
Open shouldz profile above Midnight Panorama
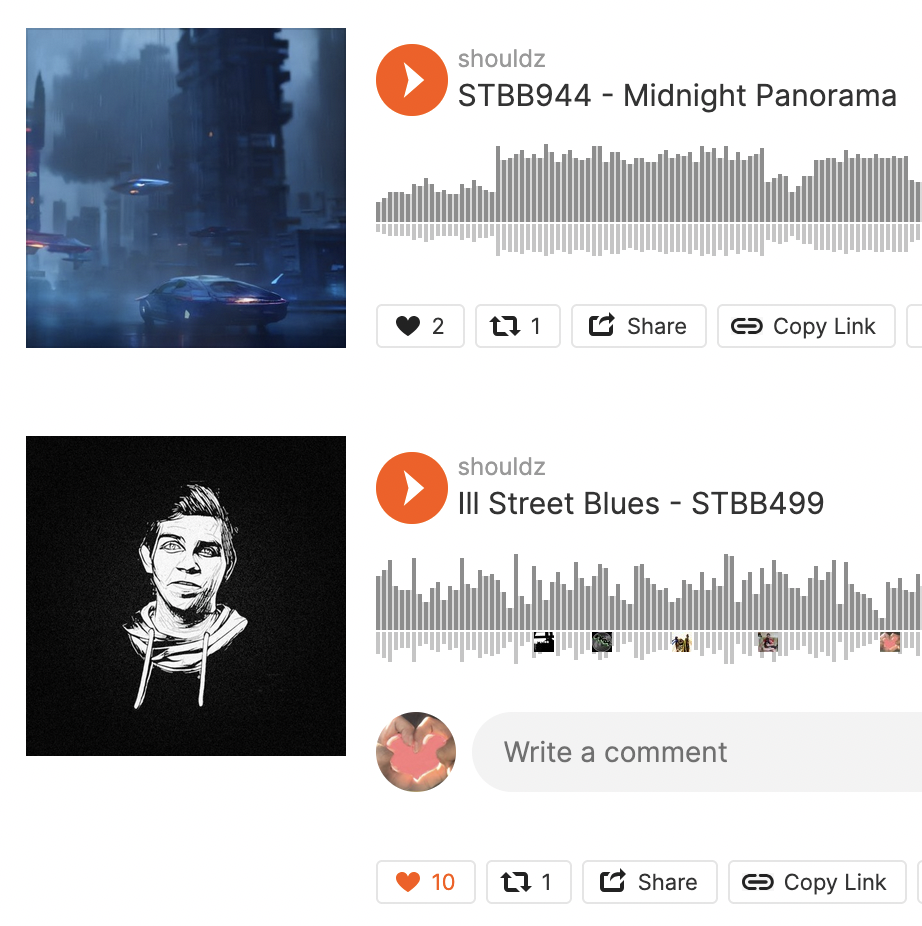click(501, 58)
